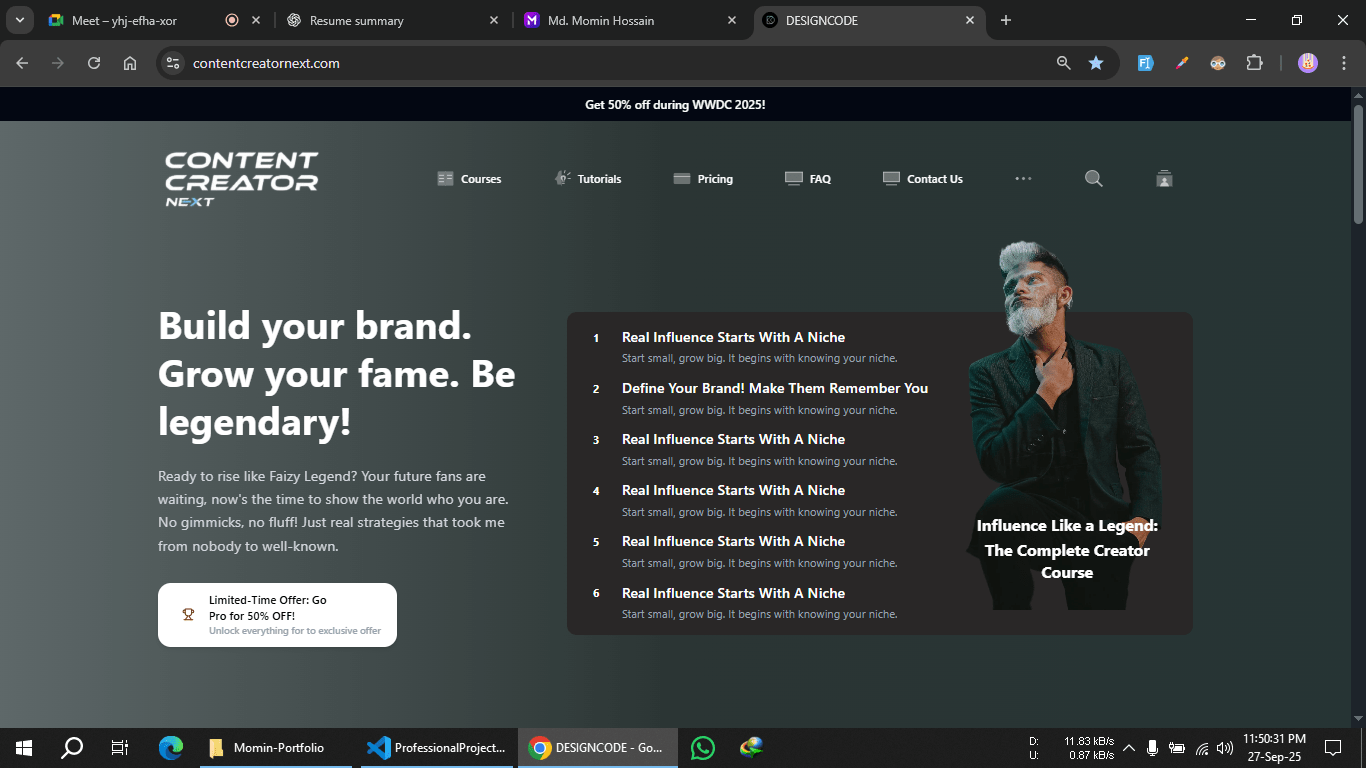Open WhatsApp from the taskbar
Viewport: 1366px width, 768px height.
pos(703,747)
